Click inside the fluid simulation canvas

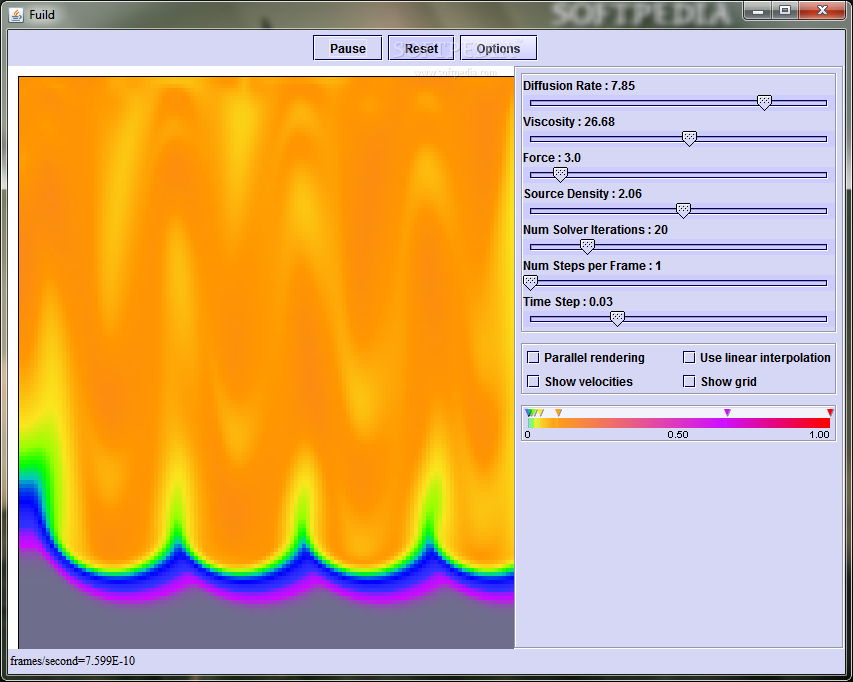click(x=267, y=362)
